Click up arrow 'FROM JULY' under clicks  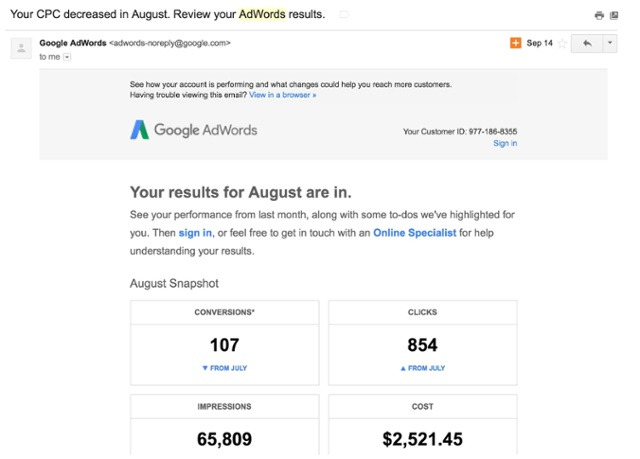click(x=422, y=368)
